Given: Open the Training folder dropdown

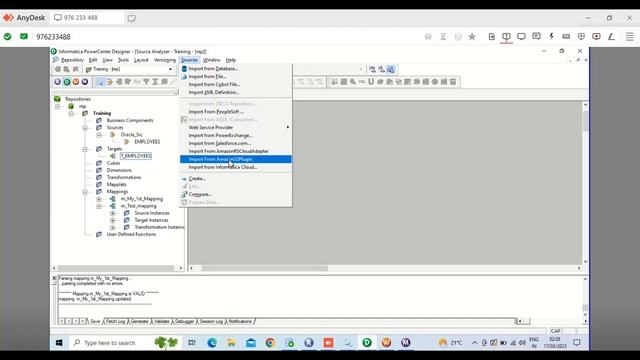Looking at the screenshot, I should (x=170, y=69).
